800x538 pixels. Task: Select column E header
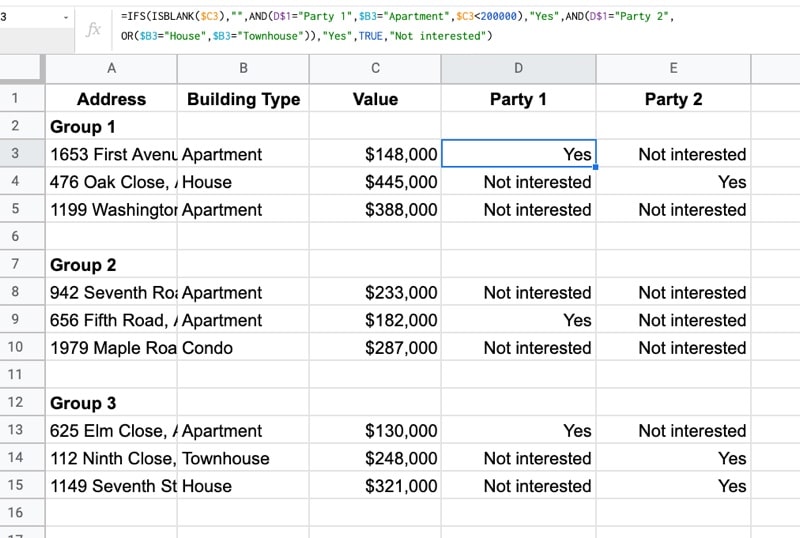tap(673, 68)
